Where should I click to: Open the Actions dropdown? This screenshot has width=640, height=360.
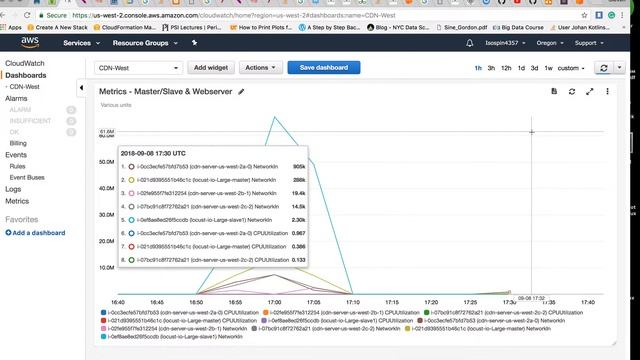260,68
